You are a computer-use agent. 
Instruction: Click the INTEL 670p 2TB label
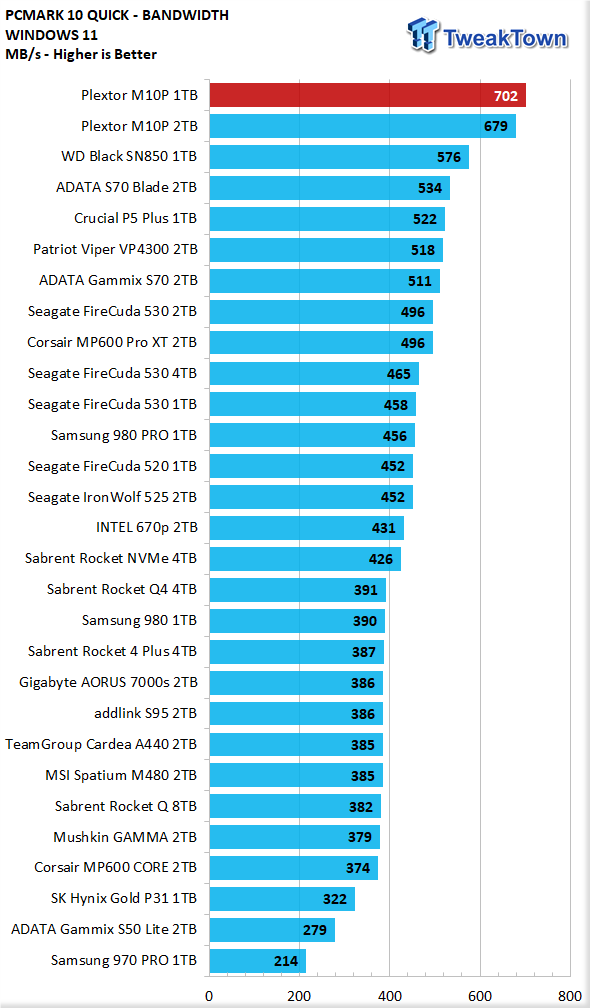(147, 528)
